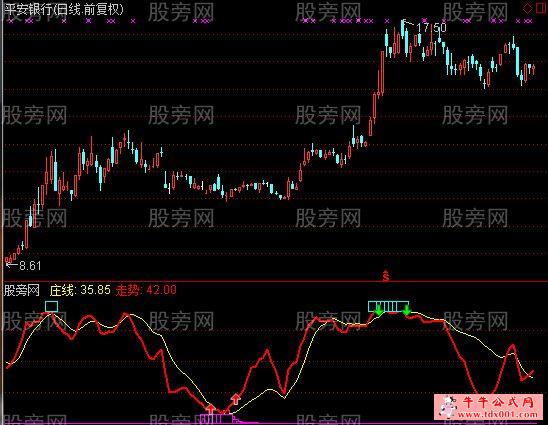Click the 股旁网 indicator name label
The image size is (548, 425).
22,290
